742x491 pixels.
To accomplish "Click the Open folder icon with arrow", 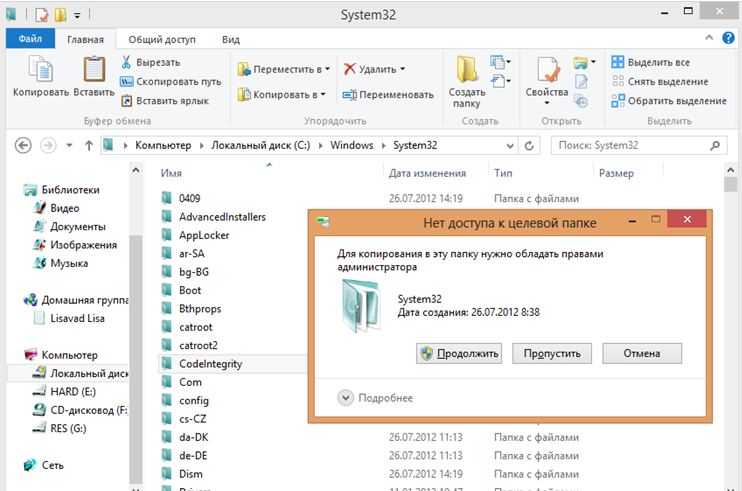I will 584,62.
